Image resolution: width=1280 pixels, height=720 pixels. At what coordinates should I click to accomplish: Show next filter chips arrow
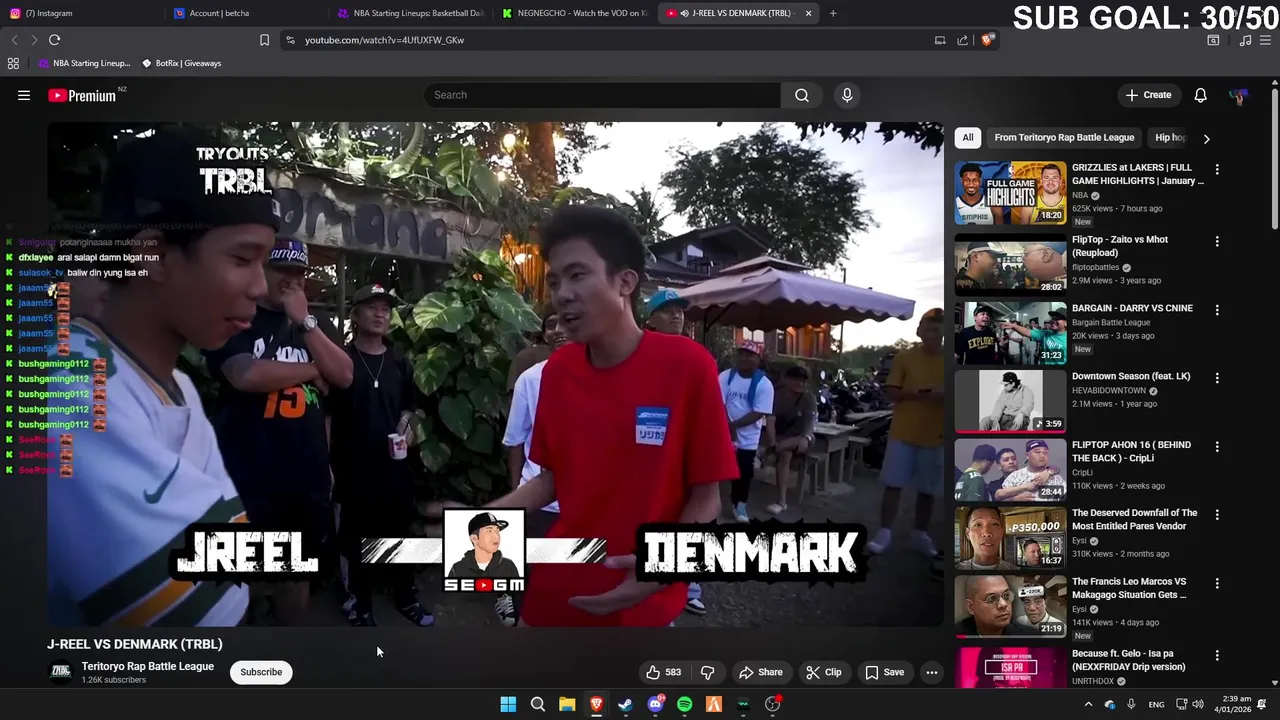pyautogui.click(x=1206, y=139)
